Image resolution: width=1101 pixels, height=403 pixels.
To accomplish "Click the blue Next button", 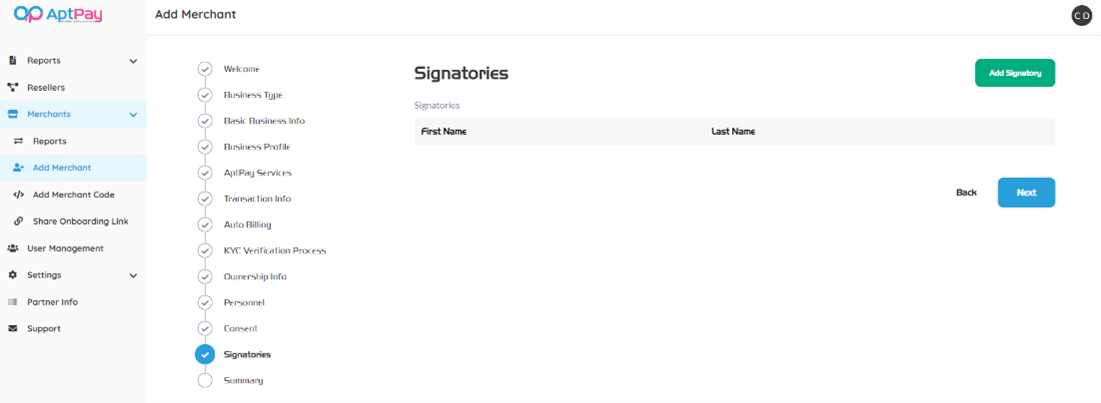I will [x=1026, y=192].
